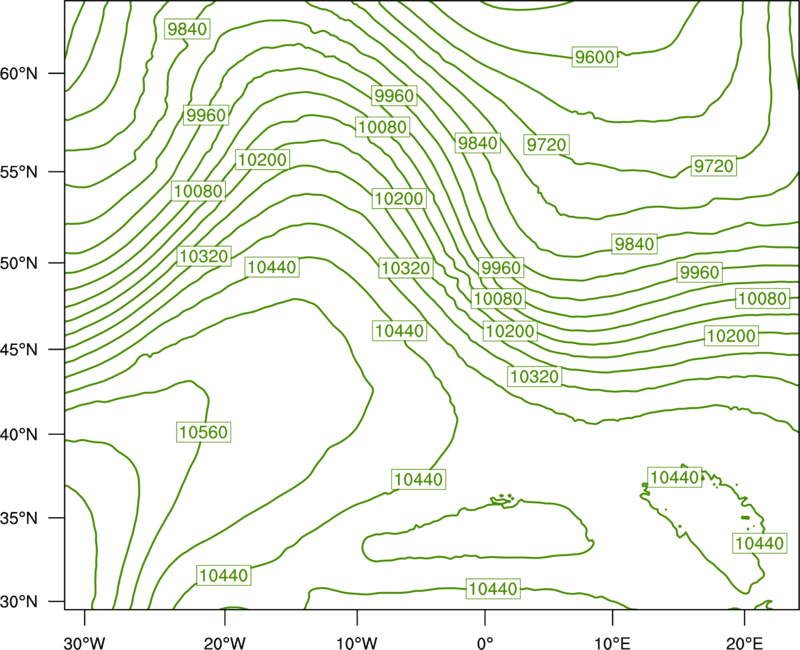Click the 40°N latitude axis label
Image resolution: width=800 pixels, height=650 pixels.
coord(19,434)
